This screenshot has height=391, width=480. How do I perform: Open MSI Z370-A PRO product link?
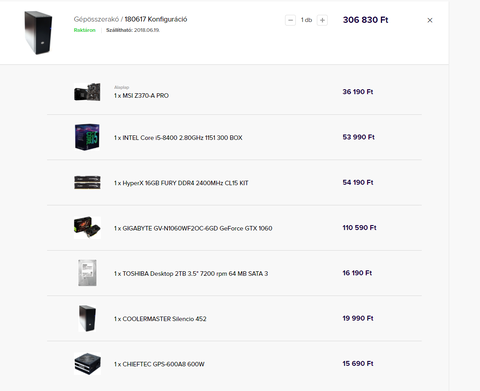141,96
